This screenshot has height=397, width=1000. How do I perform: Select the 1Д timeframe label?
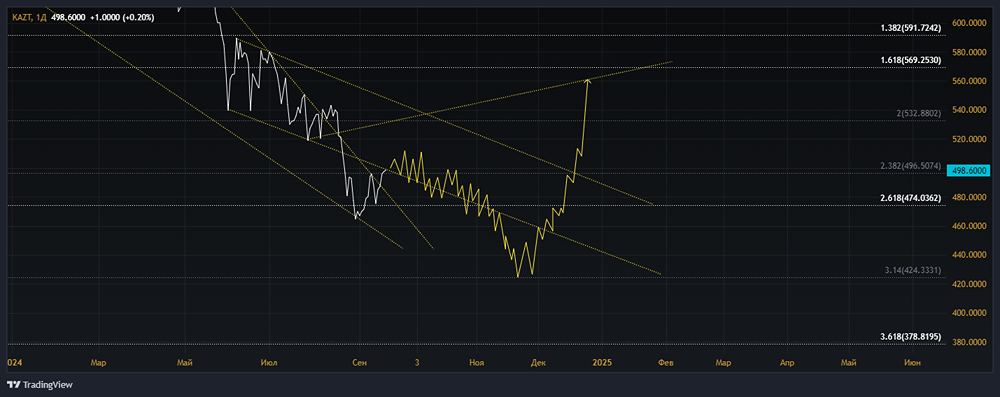coord(40,17)
